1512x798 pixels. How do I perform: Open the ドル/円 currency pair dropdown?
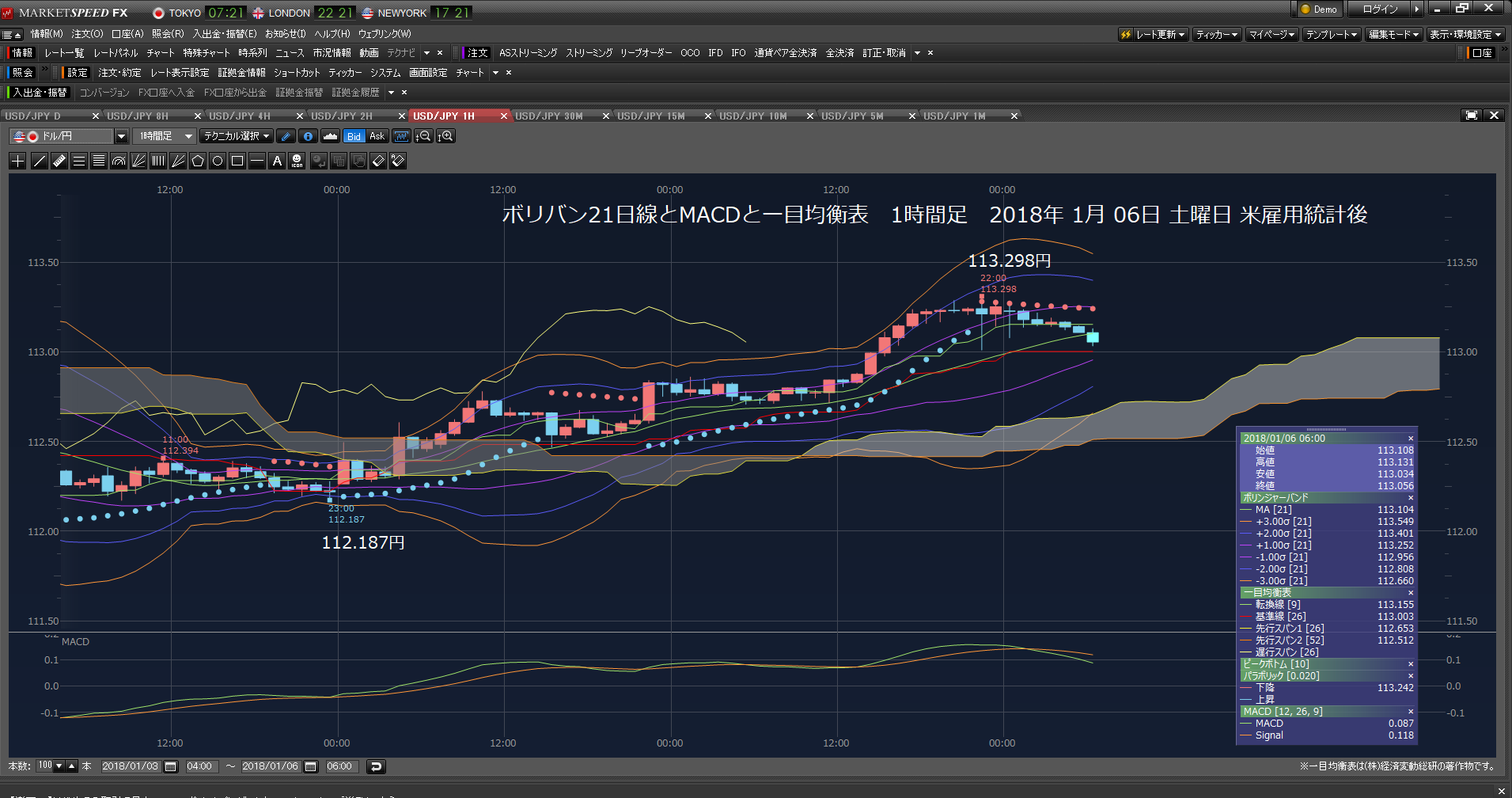pos(121,136)
